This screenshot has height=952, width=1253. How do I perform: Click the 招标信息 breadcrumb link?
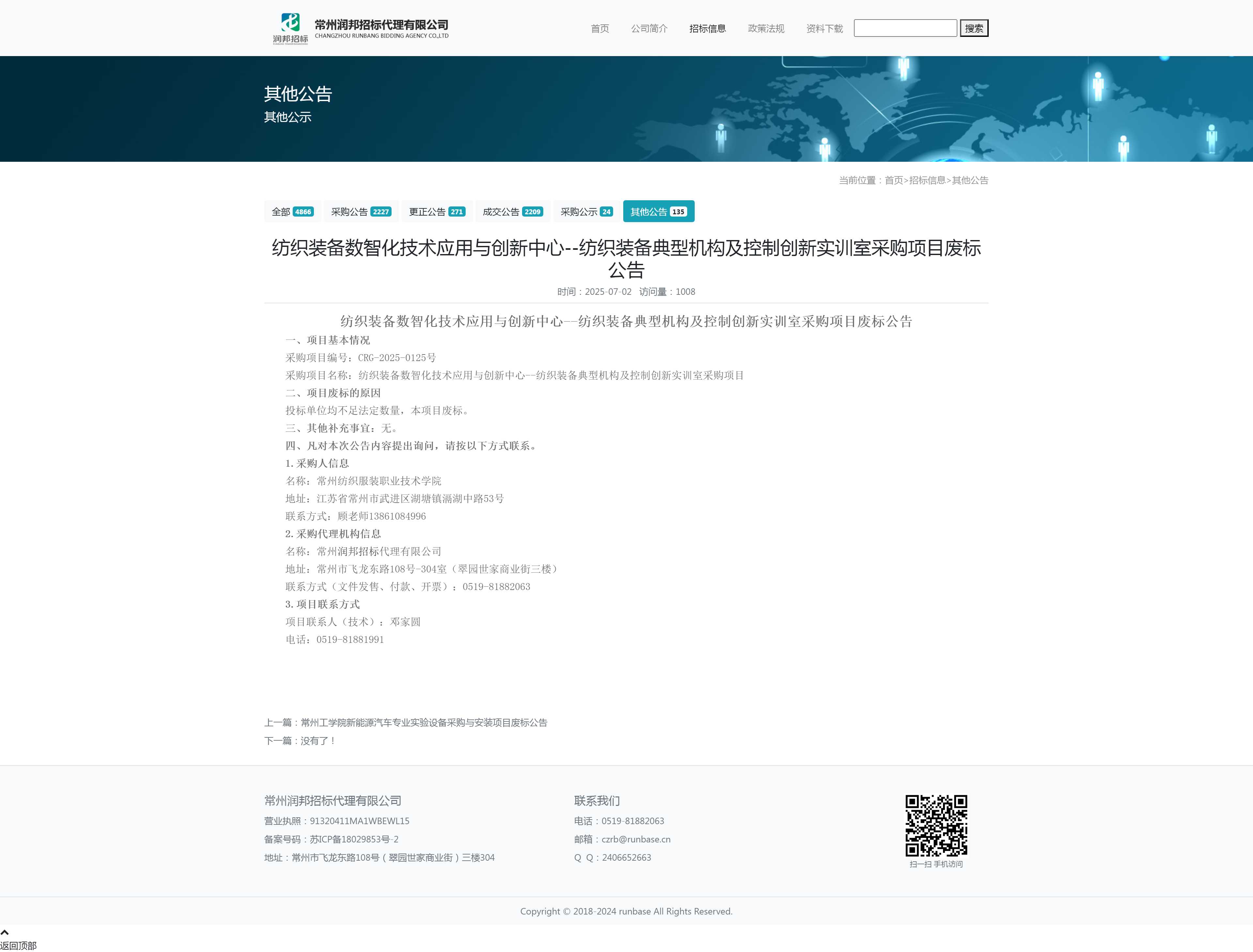pyautogui.click(x=927, y=180)
